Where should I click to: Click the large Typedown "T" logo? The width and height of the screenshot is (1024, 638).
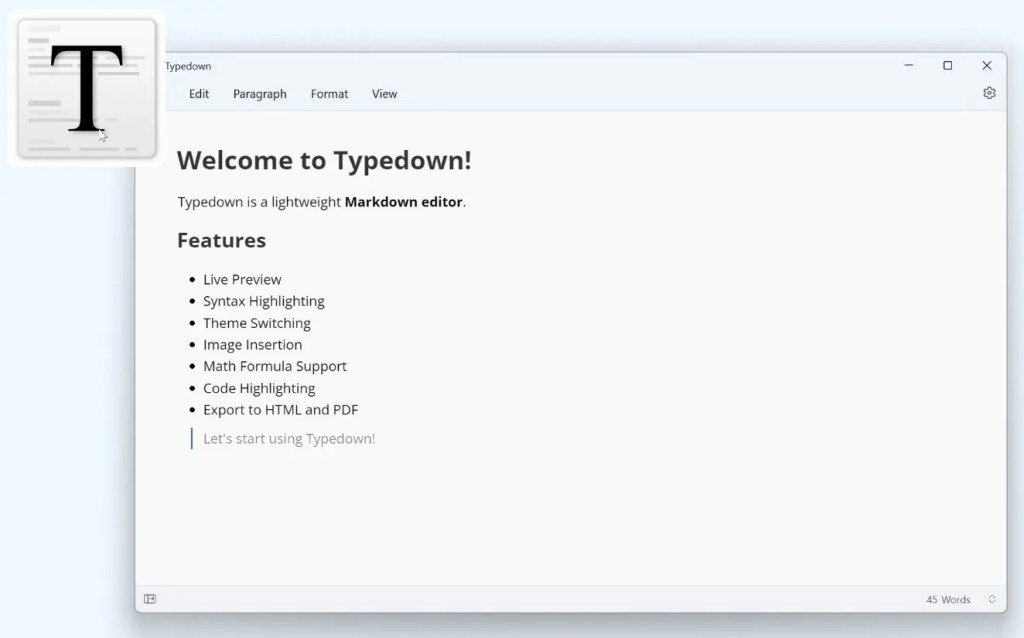87,88
